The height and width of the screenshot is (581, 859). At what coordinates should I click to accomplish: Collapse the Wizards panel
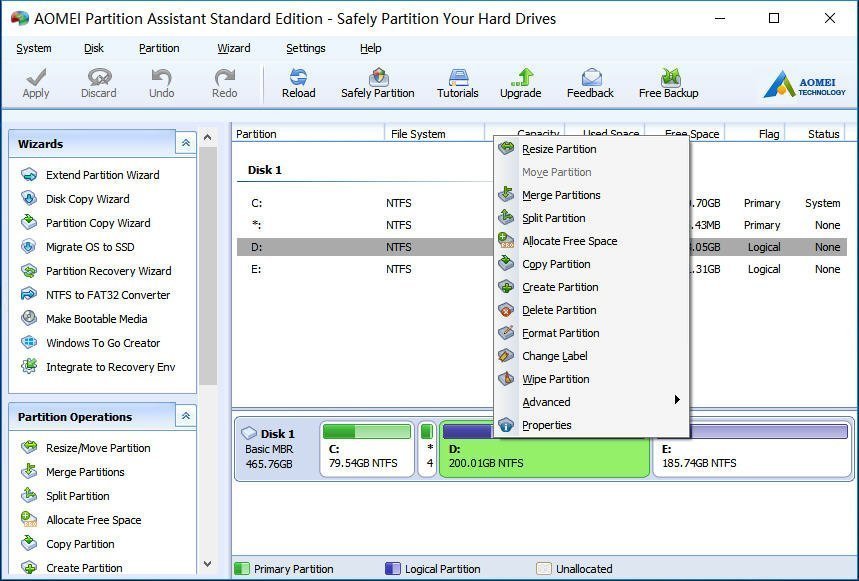click(186, 143)
